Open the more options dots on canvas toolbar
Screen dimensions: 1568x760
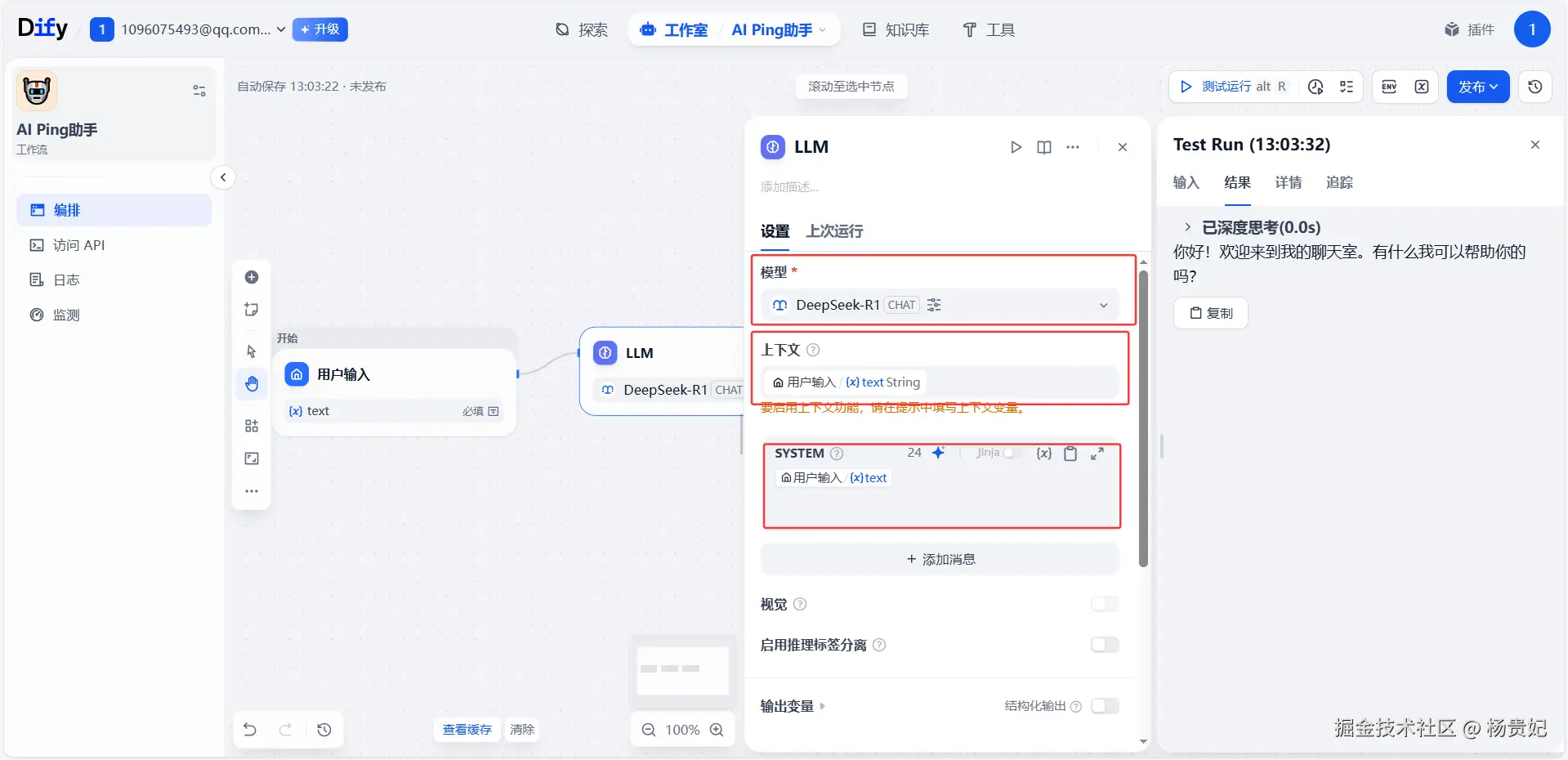[252, 491]
